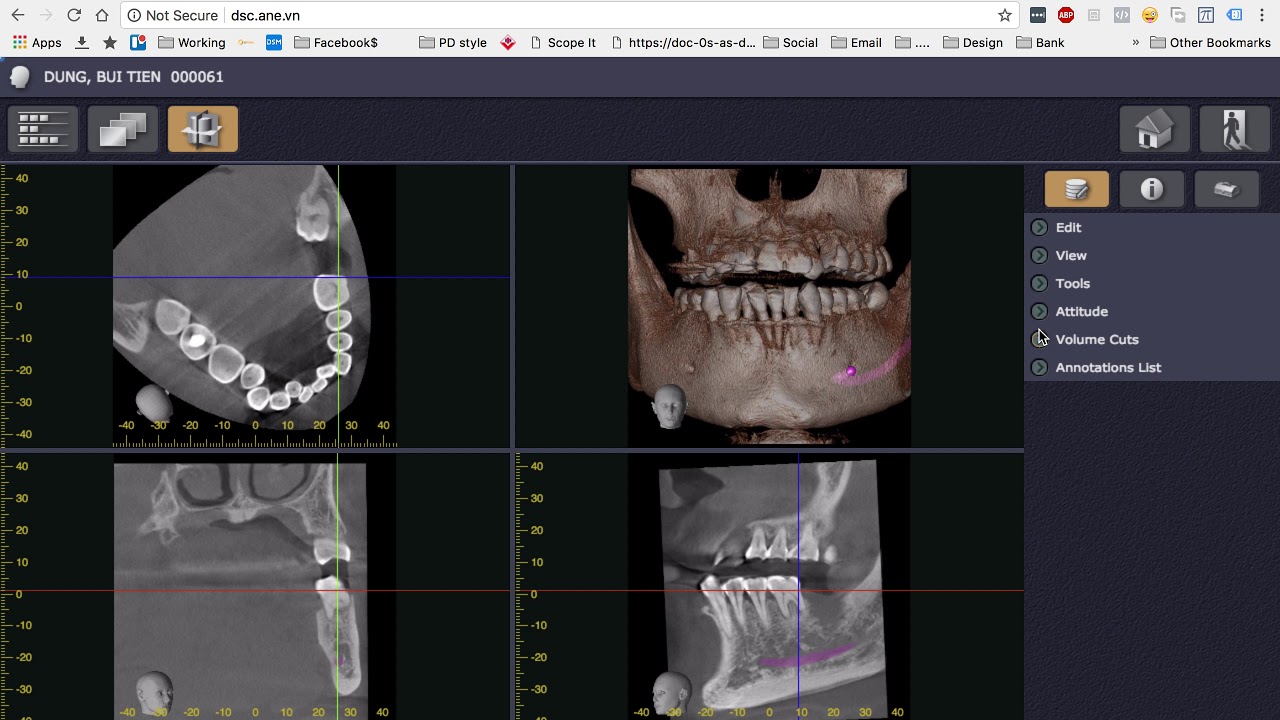Open the info panel tab
This screenshot has height=720, width=1280.
point(1151,189)
